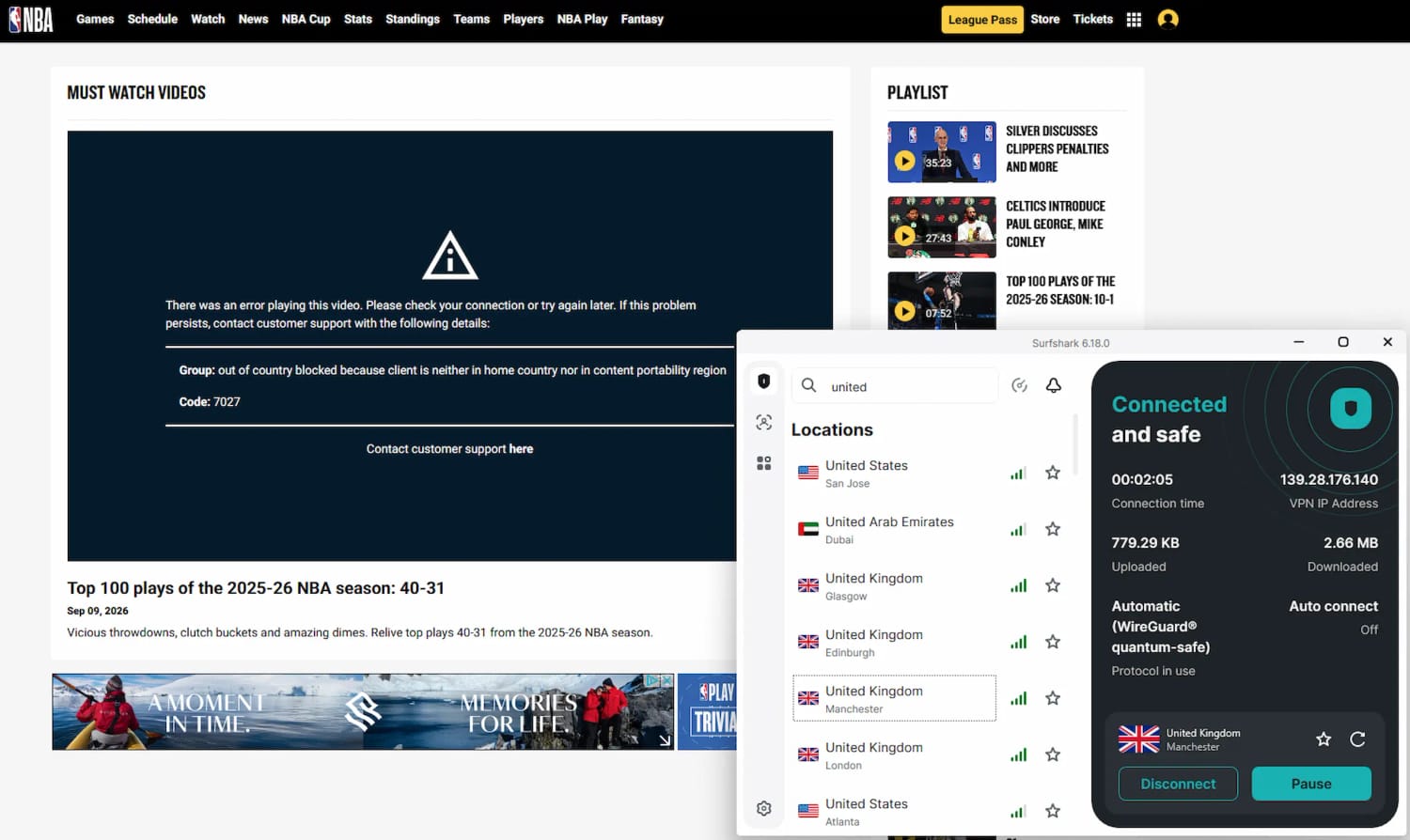Open the Fantasy menu item

click(642, 19)
